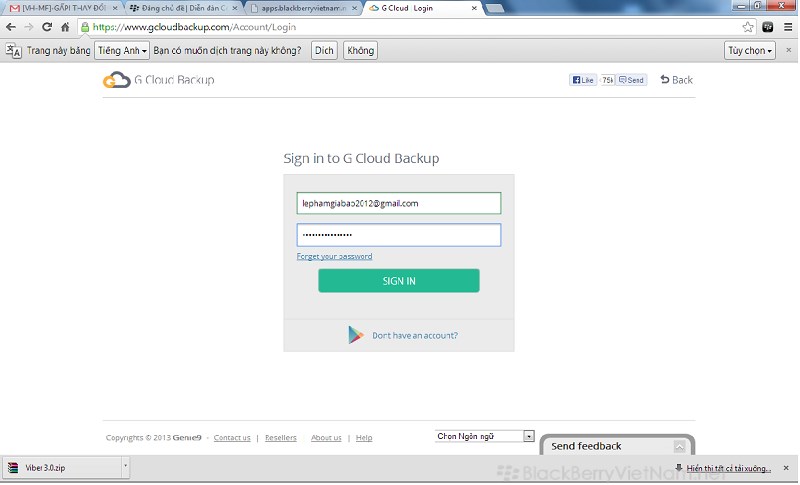Collapse the Send feedback panel arrow
Viewport: 800px width, 485px height.
679,446
